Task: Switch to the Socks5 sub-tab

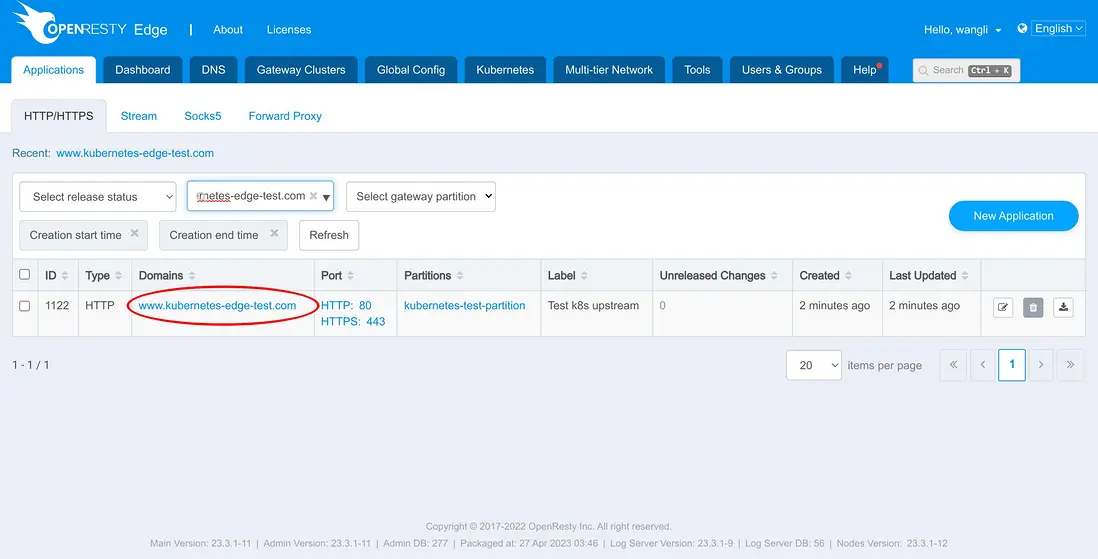Action: (x=203, y=116)
